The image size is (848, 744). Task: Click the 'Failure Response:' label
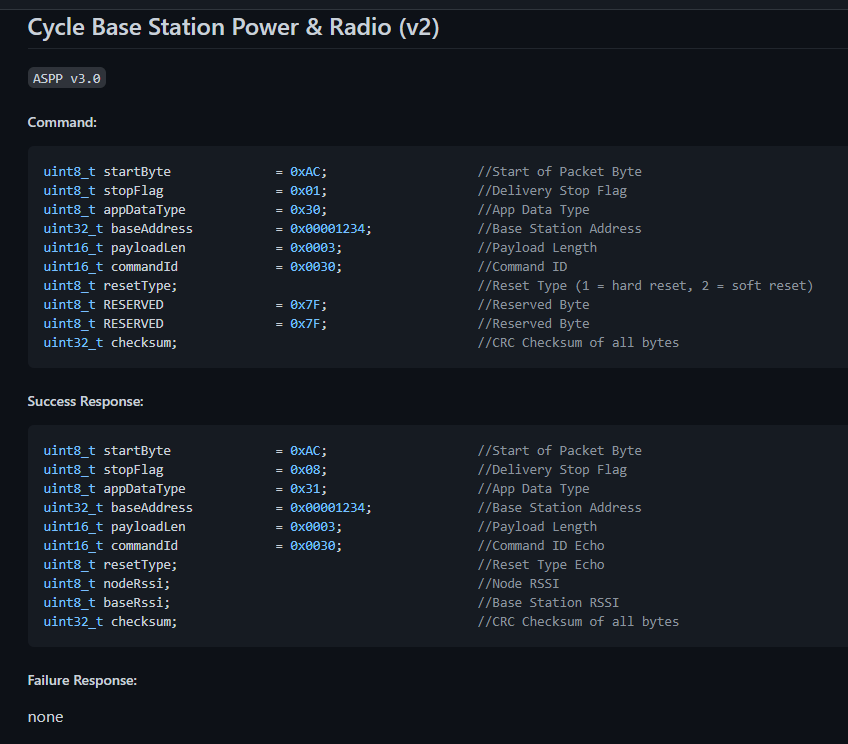(82, 680)
